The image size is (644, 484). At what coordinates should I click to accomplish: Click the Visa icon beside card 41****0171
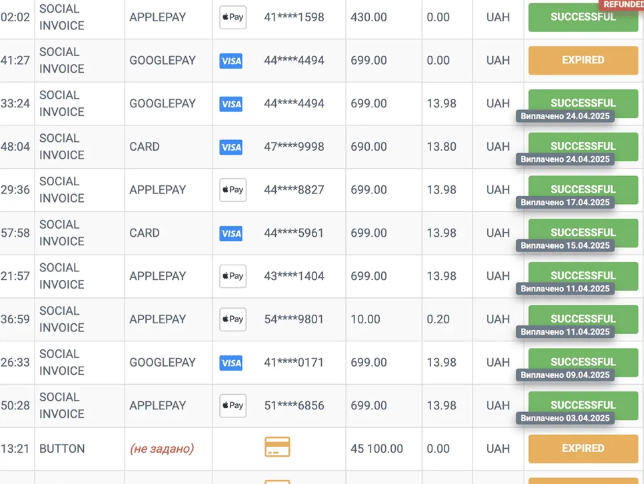(231, 363)
